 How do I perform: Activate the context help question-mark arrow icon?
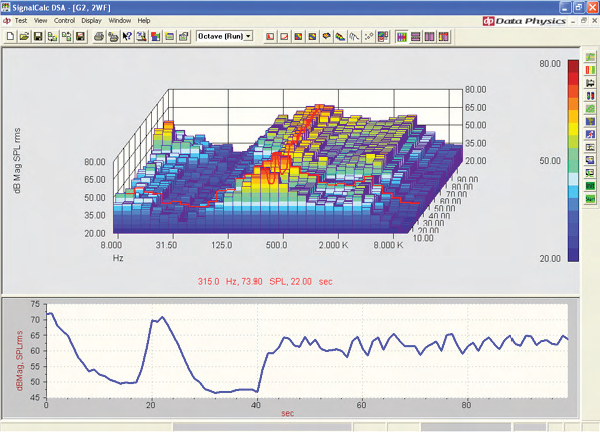pos(128,37)
